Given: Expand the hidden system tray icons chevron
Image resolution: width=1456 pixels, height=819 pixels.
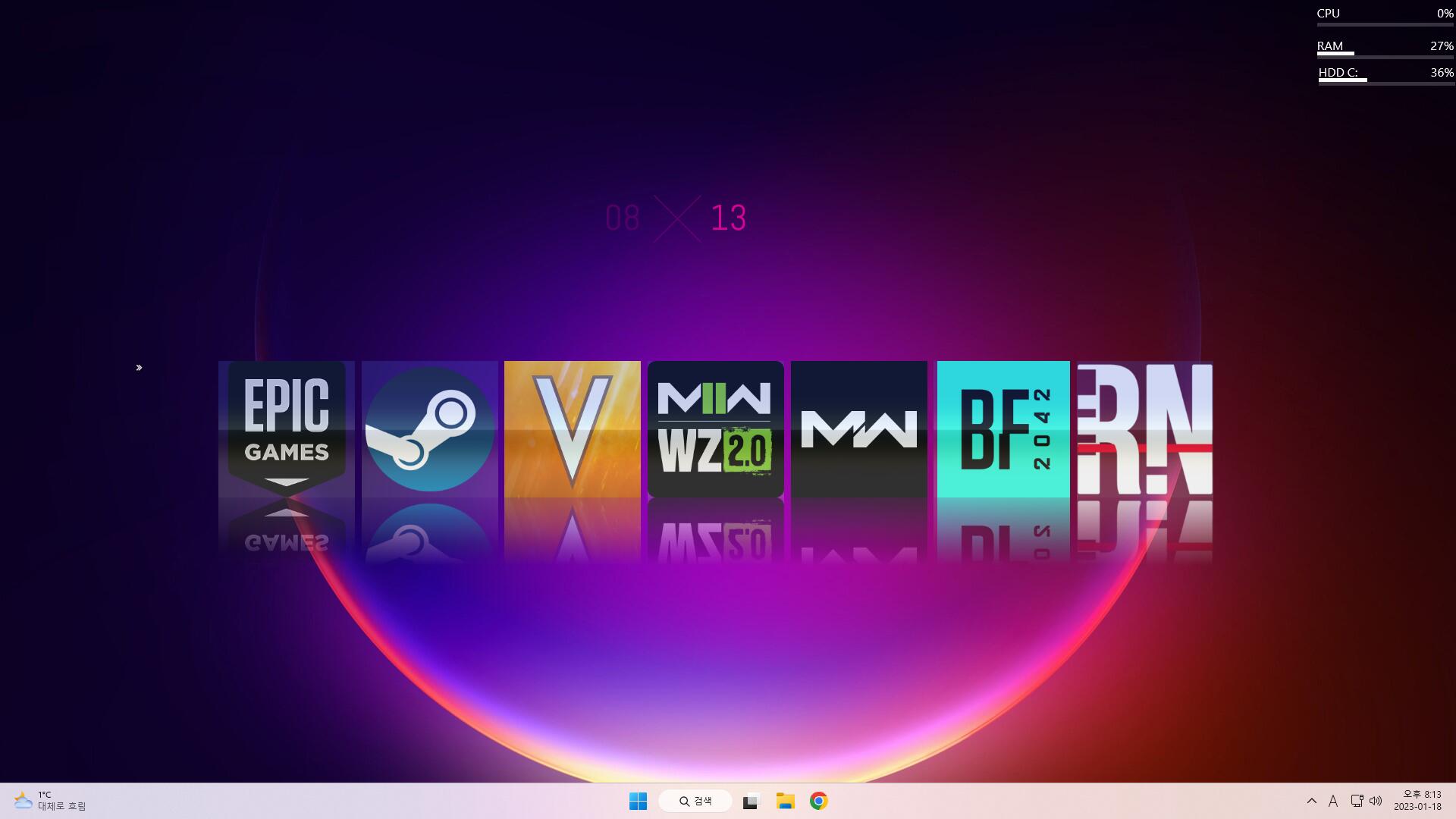Looking at the screenshot, I should [1311, 801].
